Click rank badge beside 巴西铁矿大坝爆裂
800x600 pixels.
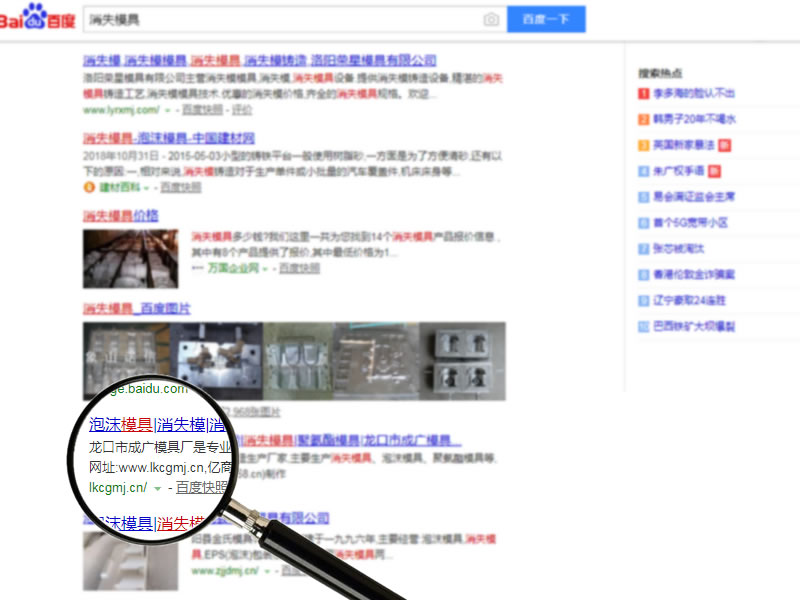click(x=643, y=327)
